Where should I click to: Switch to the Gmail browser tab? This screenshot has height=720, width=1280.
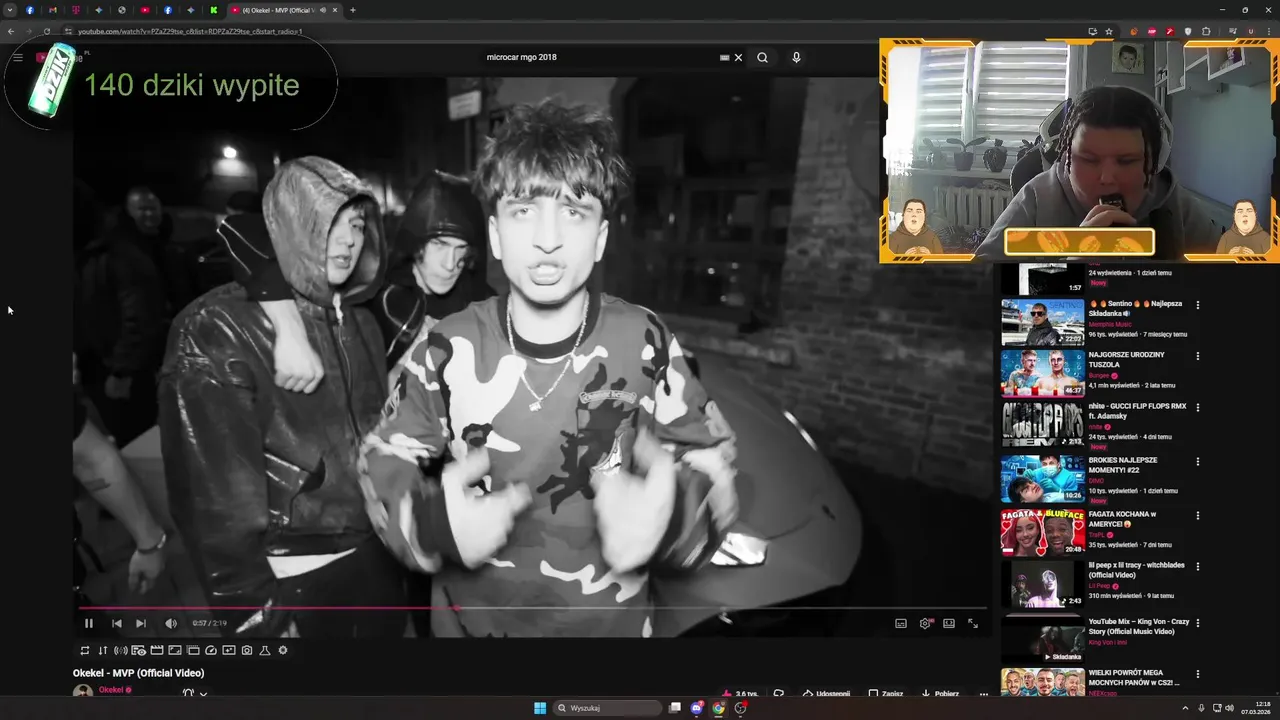(53, 10)
